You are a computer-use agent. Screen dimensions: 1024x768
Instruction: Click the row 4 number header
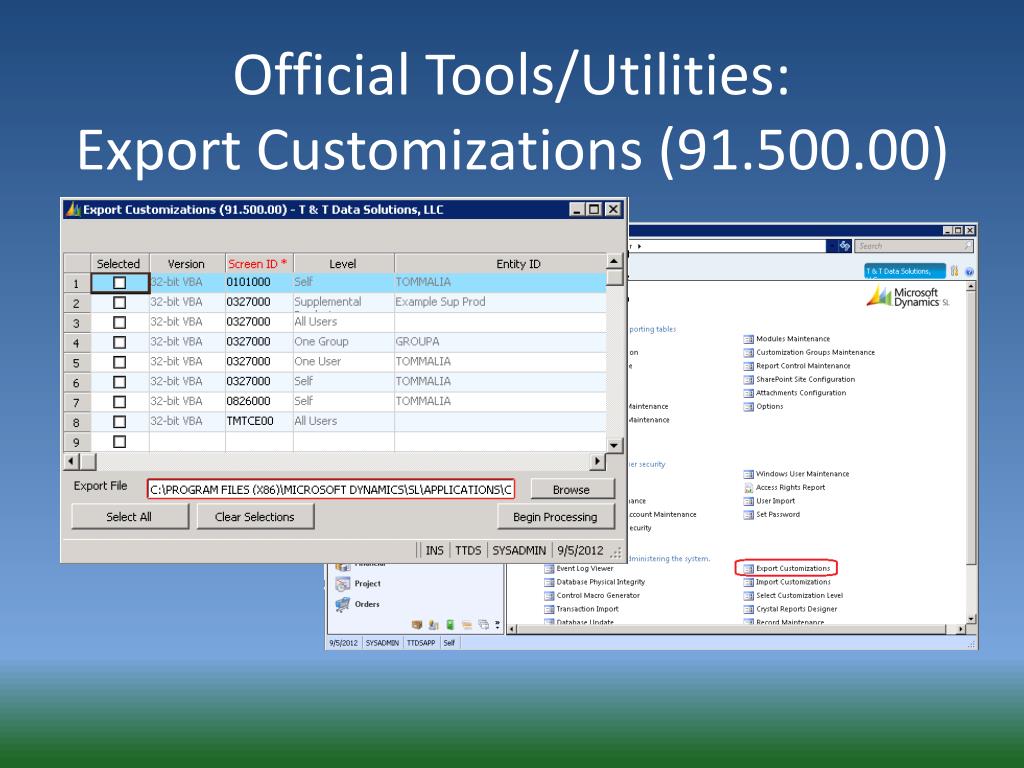(76, 343)
